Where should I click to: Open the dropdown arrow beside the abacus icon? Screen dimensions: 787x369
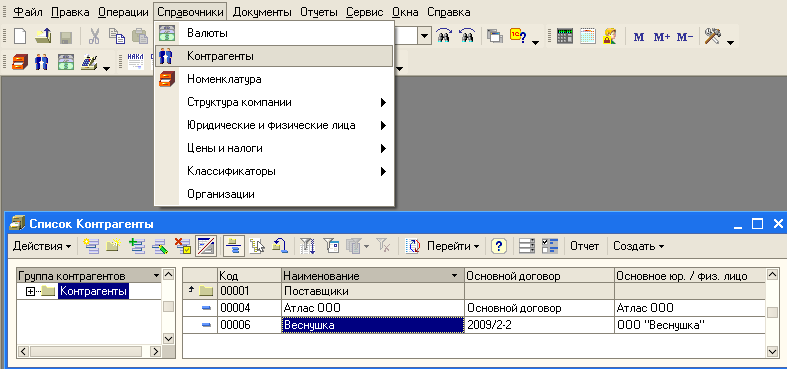(x=106, y=68)
